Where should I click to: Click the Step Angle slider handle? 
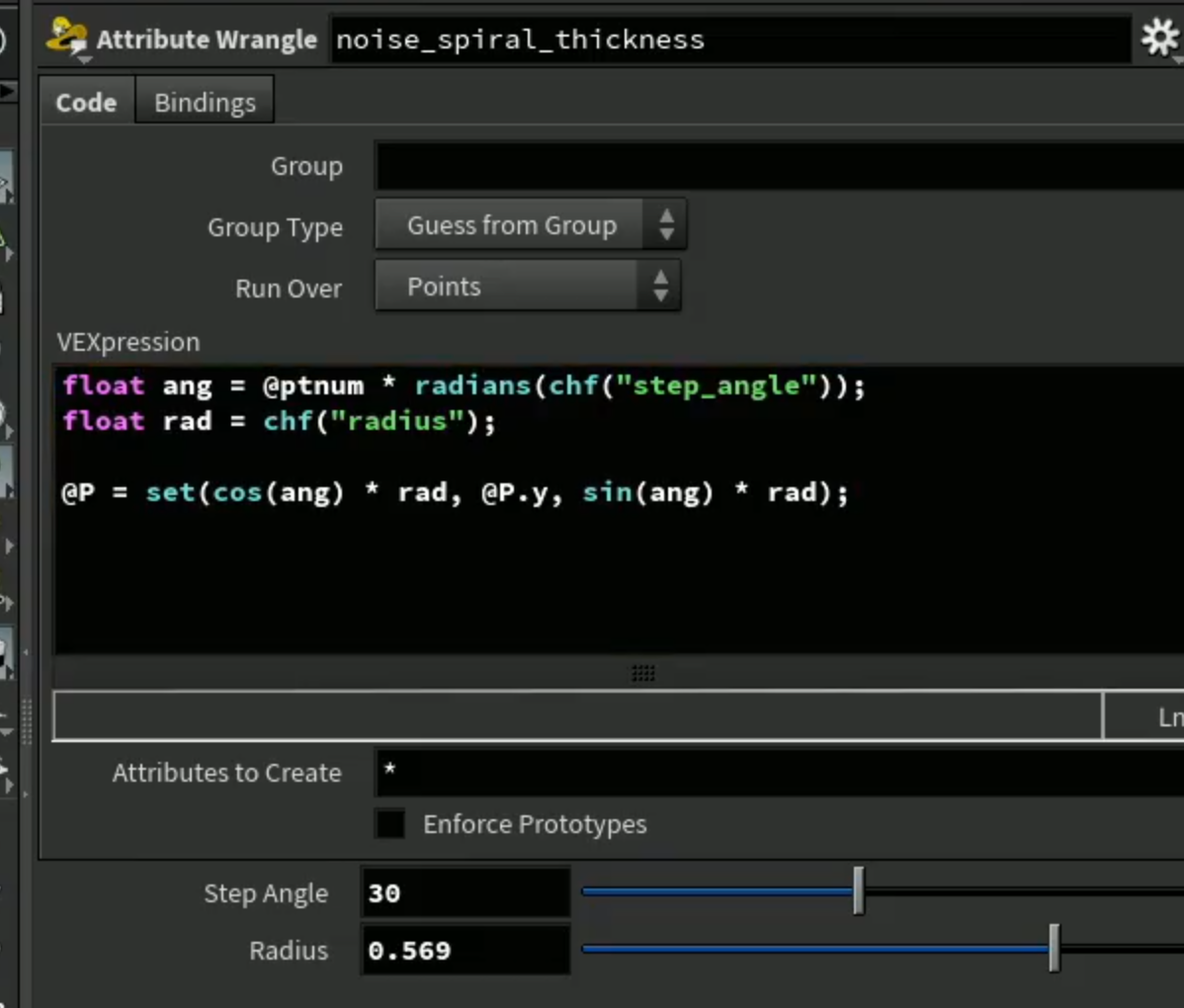(859, 891)
